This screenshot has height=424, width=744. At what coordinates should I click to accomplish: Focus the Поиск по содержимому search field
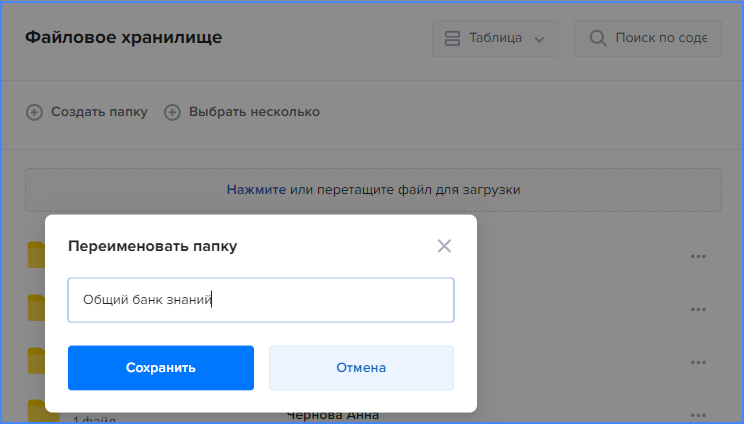648,38
